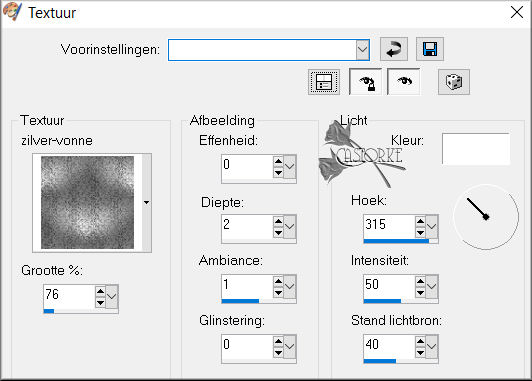Open the zilver-vonne texture picker arrow

tap(146, 203)
